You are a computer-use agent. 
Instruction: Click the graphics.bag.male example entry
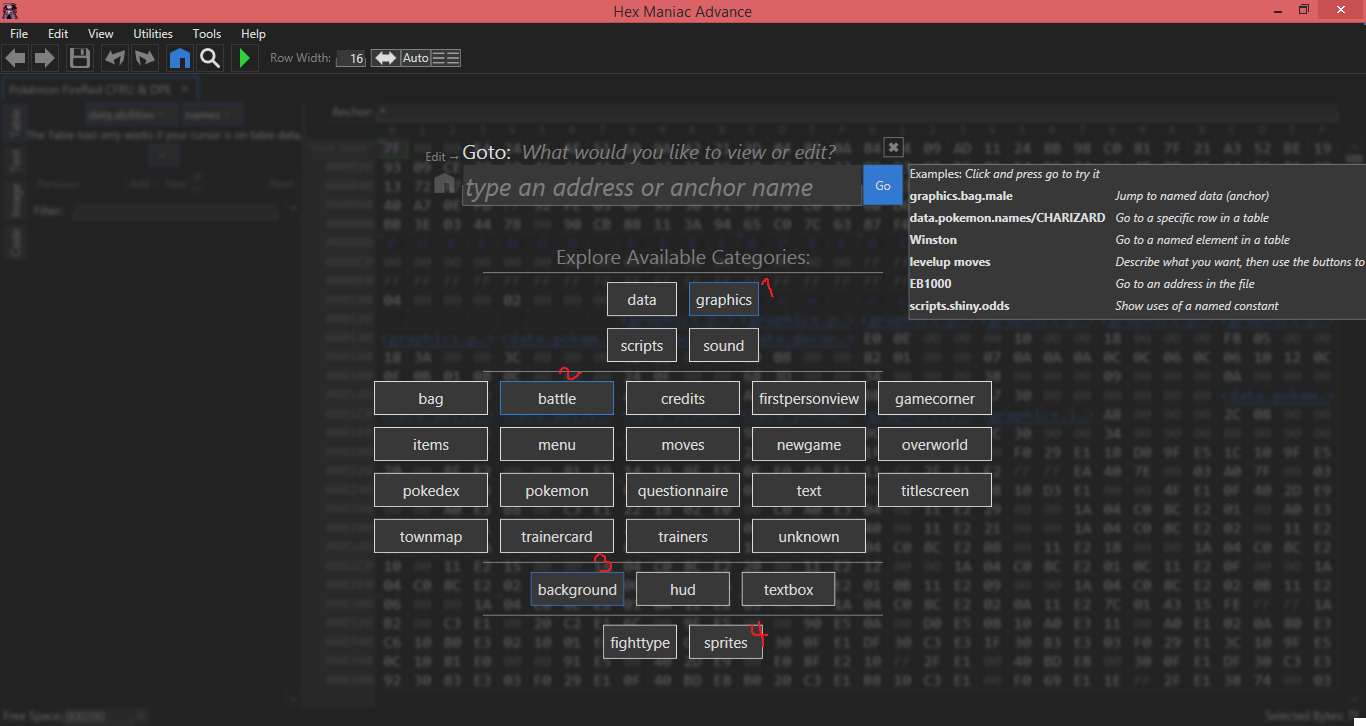pyautogui.click(x=960, y=196)
